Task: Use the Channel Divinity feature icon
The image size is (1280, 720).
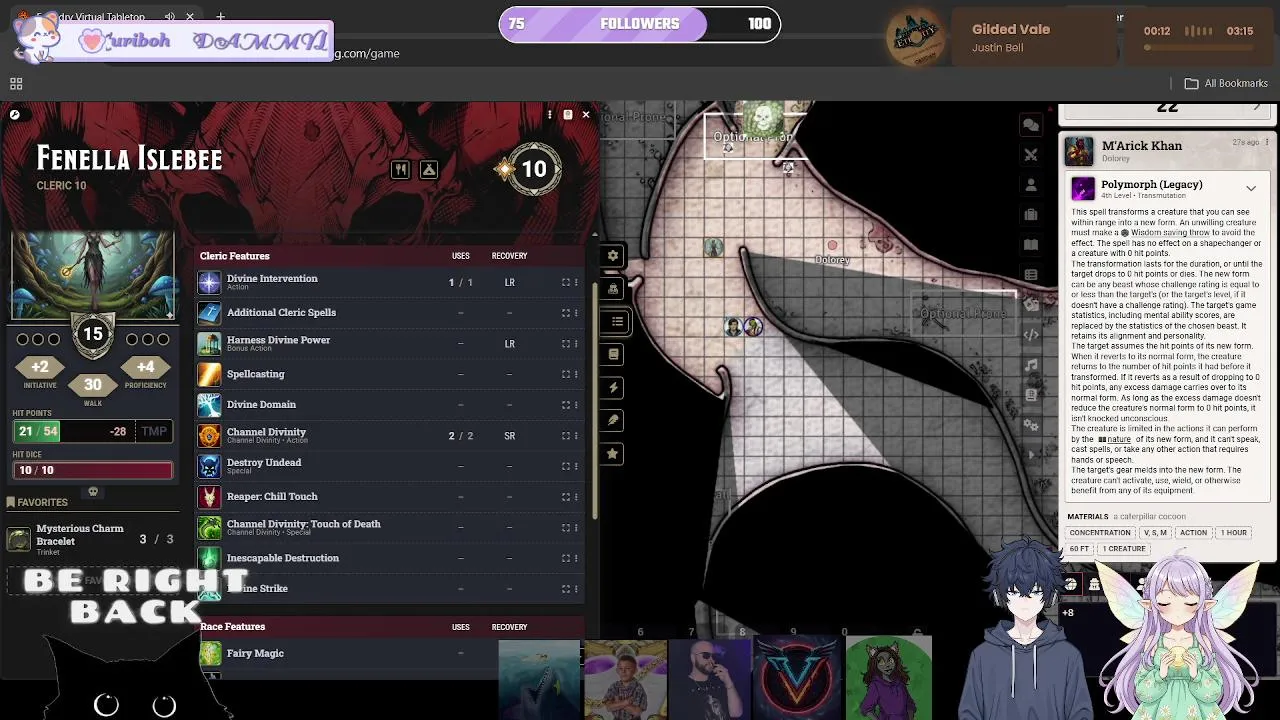Action: click(209, 436)
